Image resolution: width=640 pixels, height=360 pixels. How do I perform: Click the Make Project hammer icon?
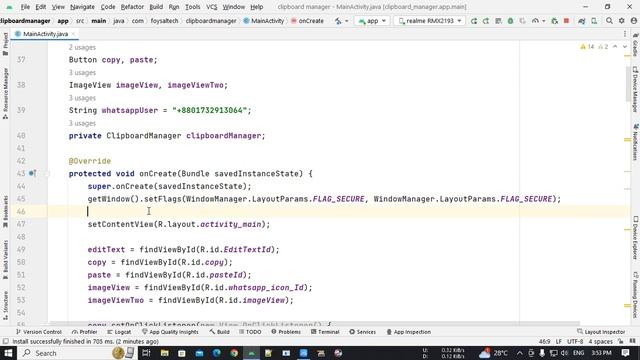coord(338,21)
